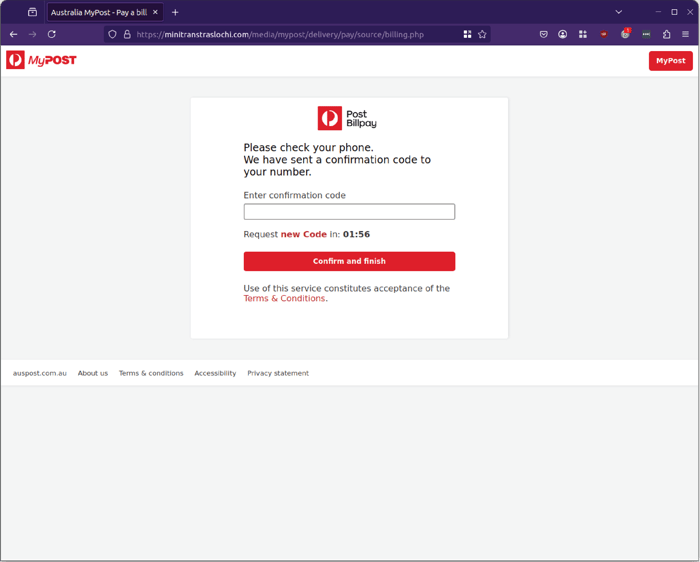Viewport: 700px width, 562px height.
Task: Select the Australia MyPost - Pay a bill tab
Action: click(x=105, y=12)
